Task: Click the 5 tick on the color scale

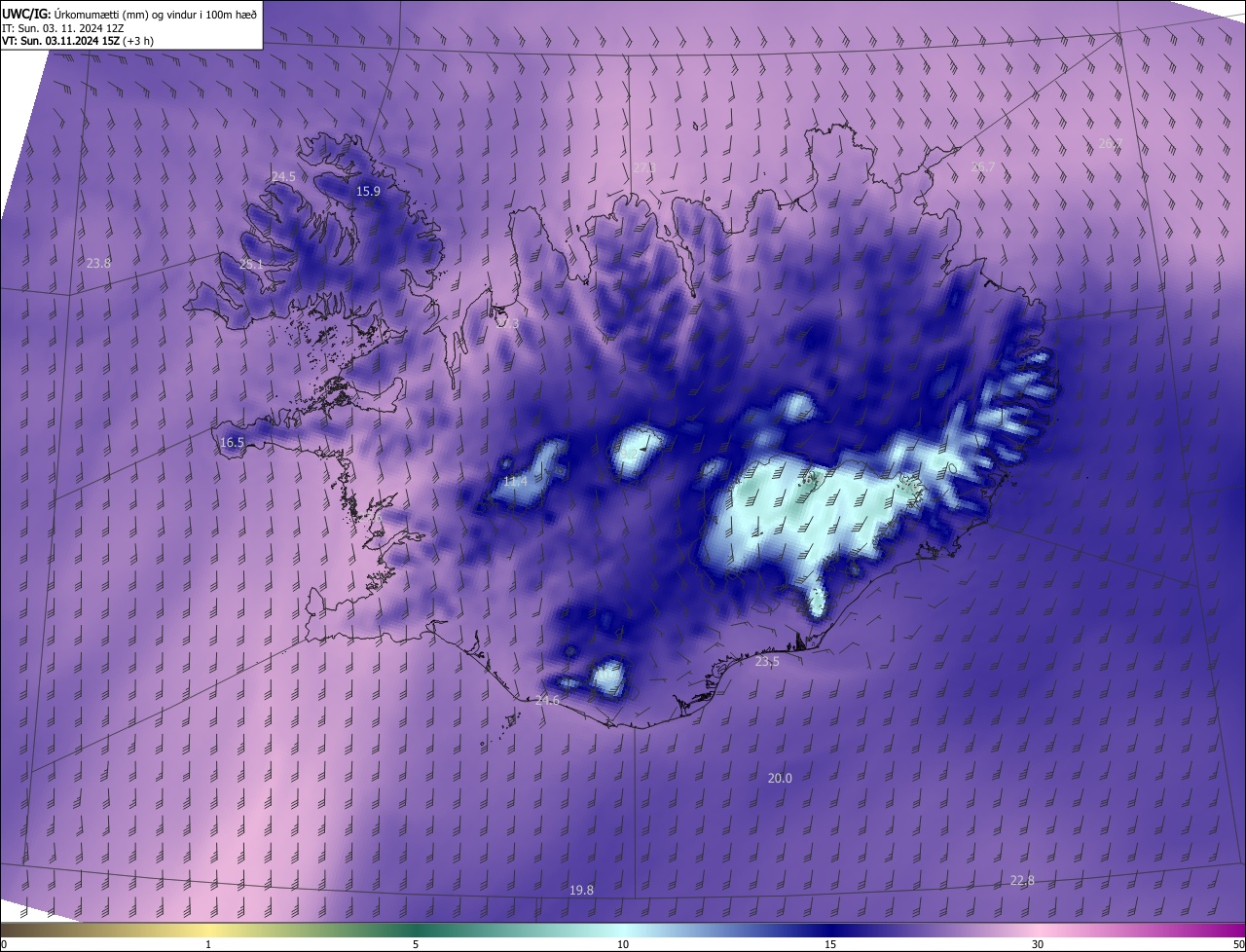Action: point(416,944)
